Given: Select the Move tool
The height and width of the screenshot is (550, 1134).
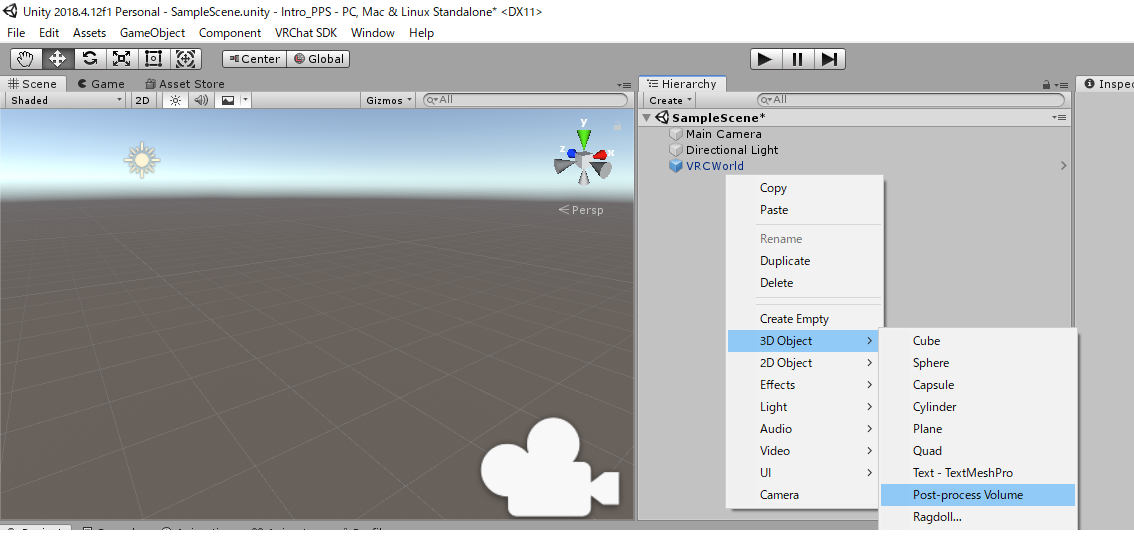Looking at the screenshot, I should point(58,59).
